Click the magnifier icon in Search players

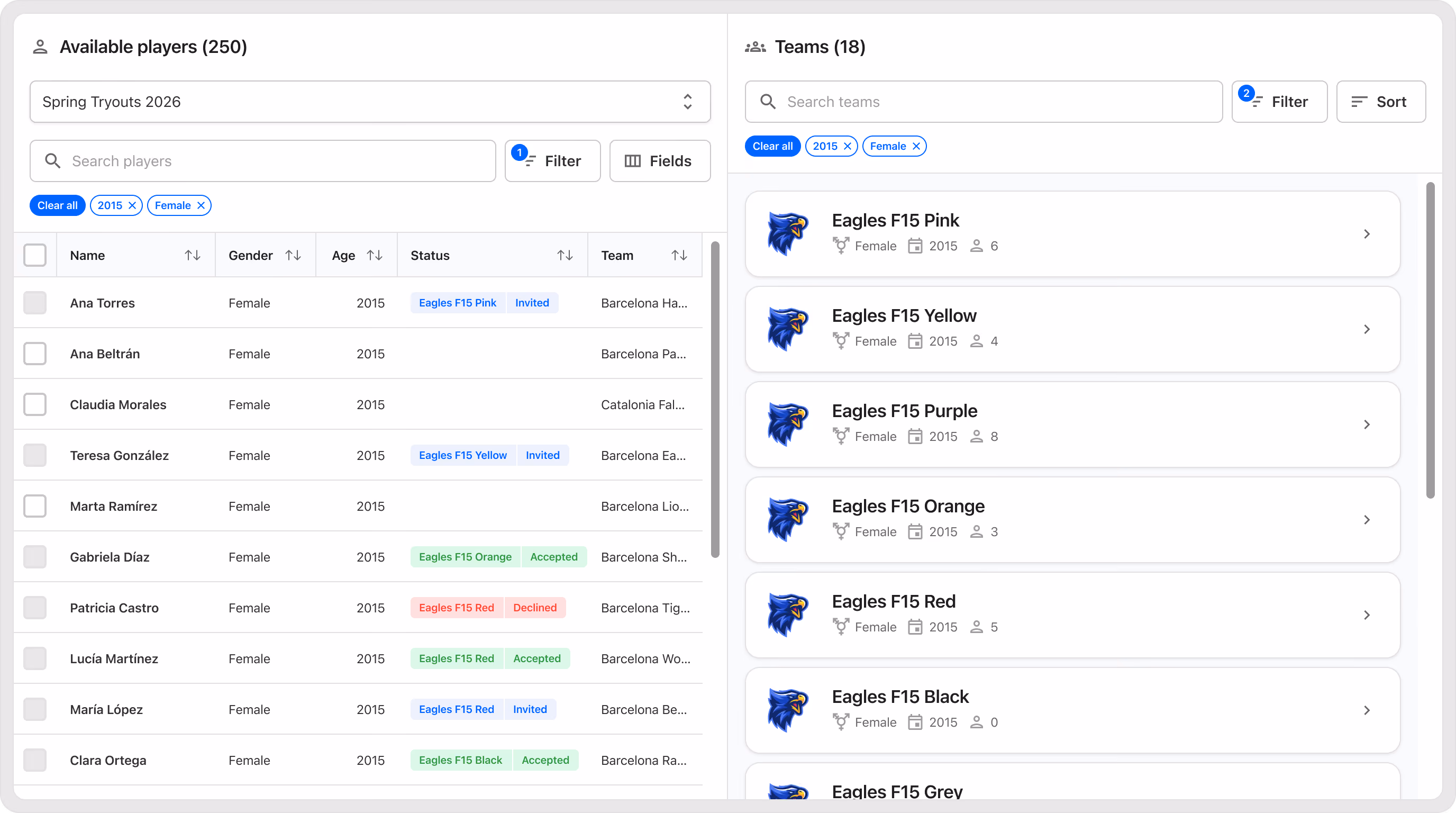[x=52, y=161]
